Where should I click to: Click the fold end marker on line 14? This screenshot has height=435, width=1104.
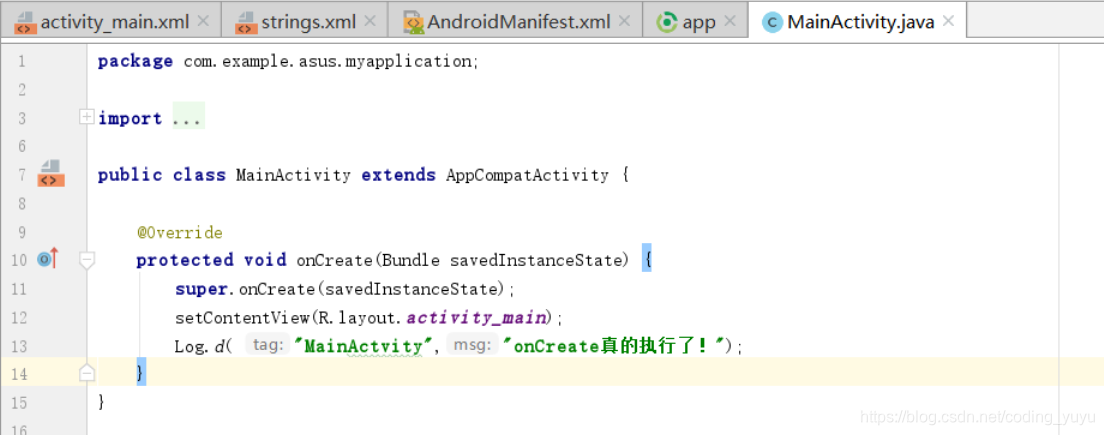click(x=87, y=373)
